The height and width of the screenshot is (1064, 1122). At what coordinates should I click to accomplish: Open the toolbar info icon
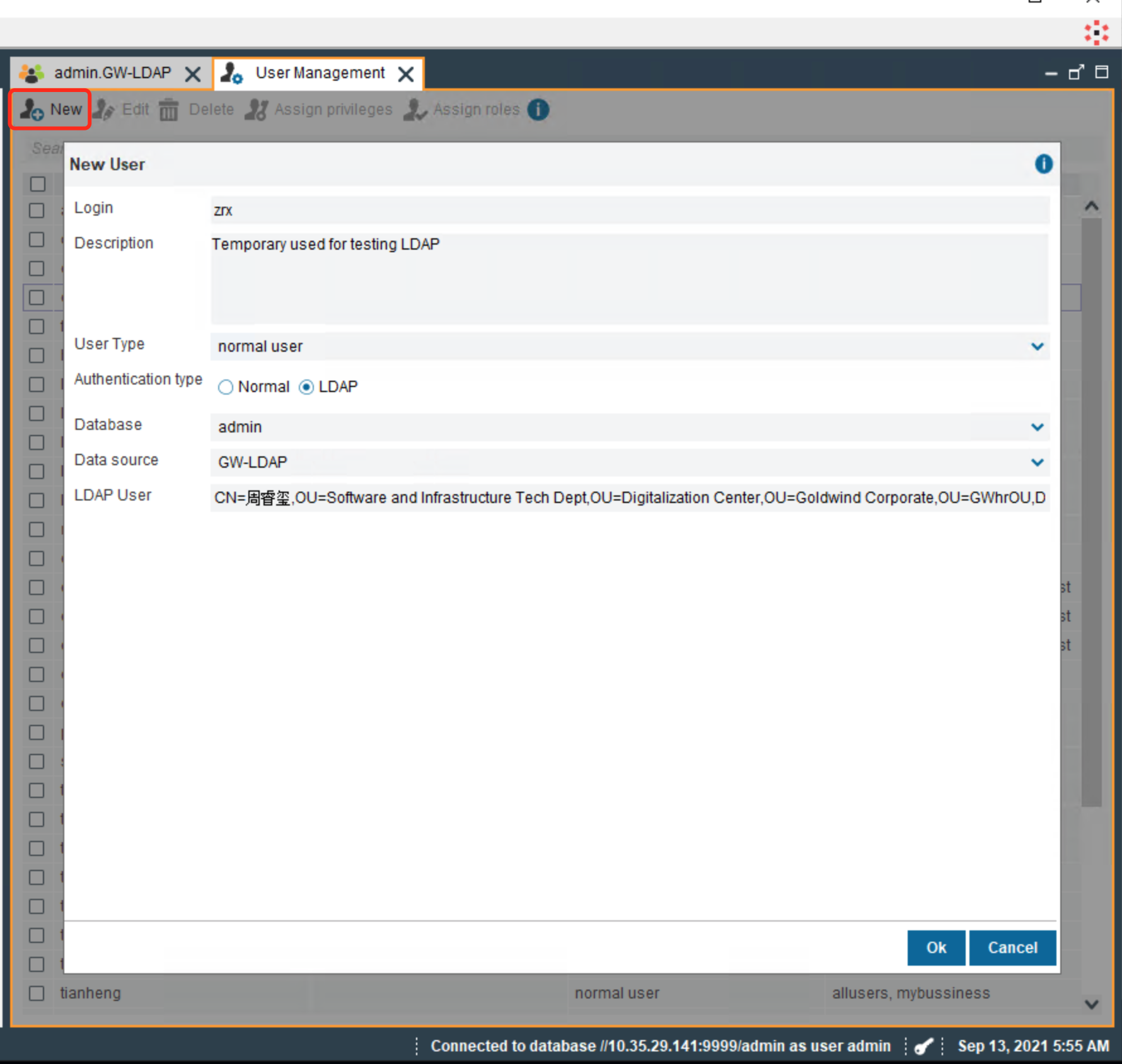coord(538,110)
